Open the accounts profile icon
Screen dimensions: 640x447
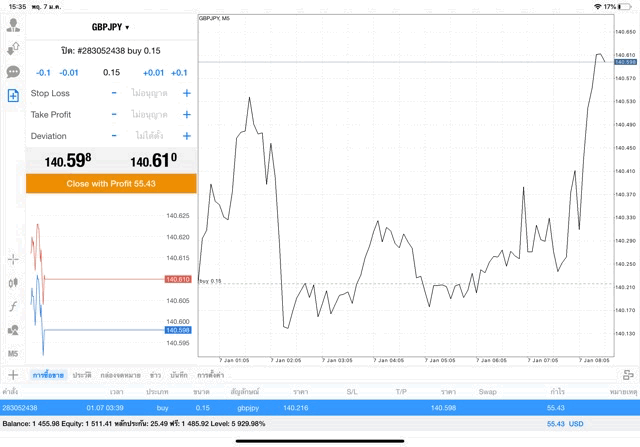click(x=13, y=25)
